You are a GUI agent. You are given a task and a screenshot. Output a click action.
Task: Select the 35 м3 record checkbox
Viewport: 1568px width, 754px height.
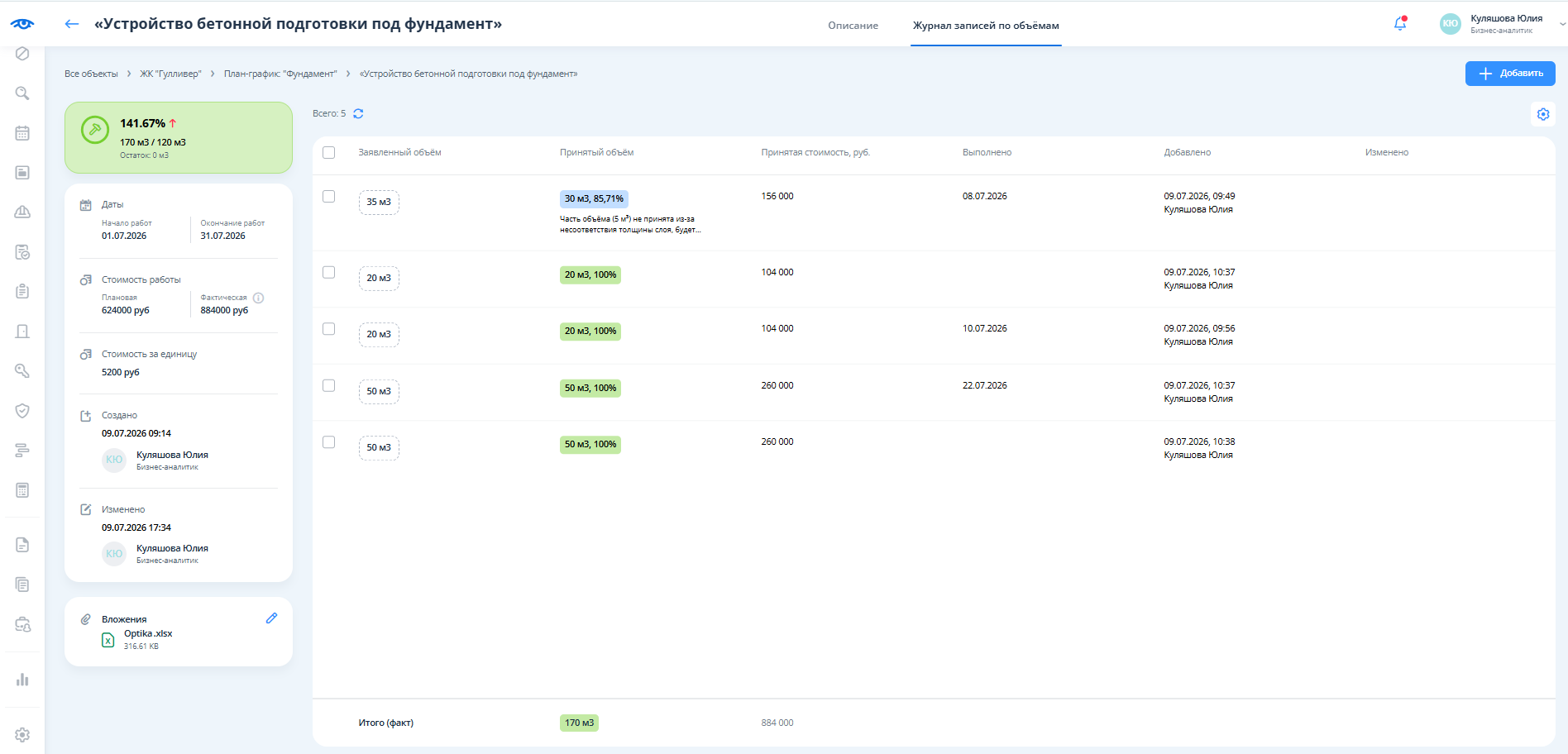click(x=328, y=196)
